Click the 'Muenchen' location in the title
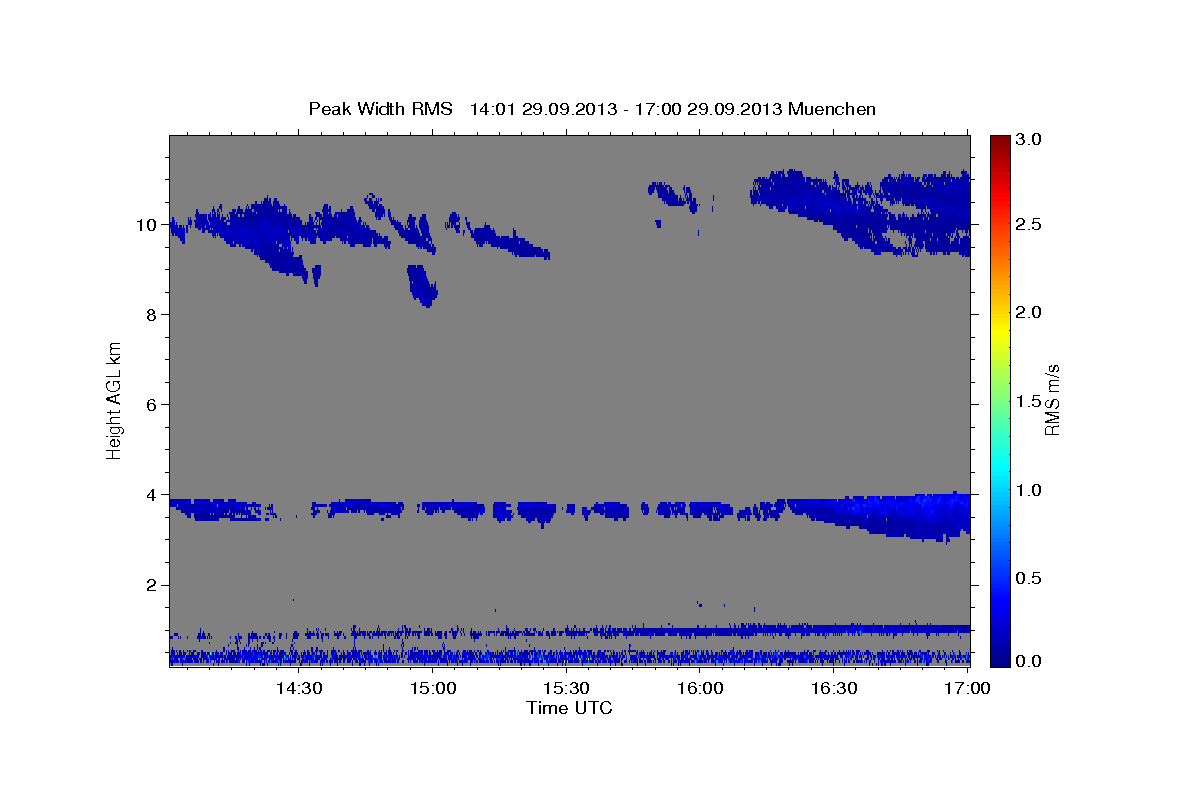This screenshot has width=1200, height=800. 832,108
